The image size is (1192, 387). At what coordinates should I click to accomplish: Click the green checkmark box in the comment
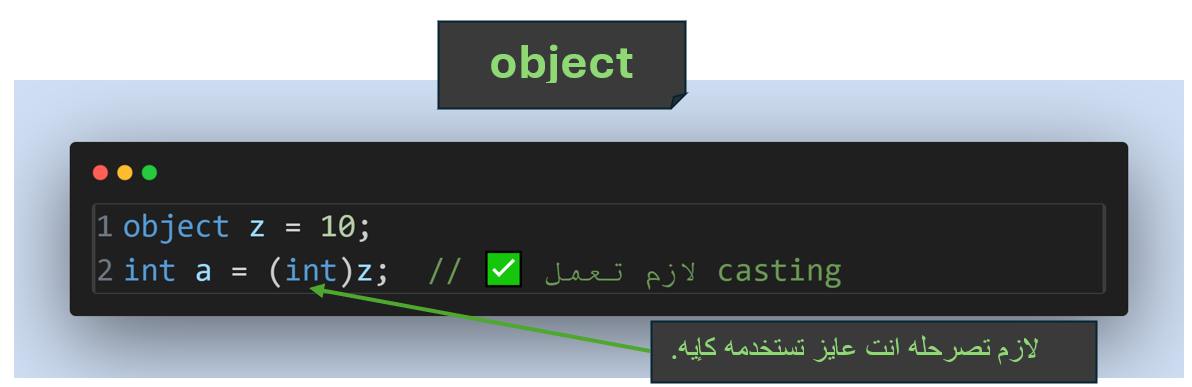point(503,269)
